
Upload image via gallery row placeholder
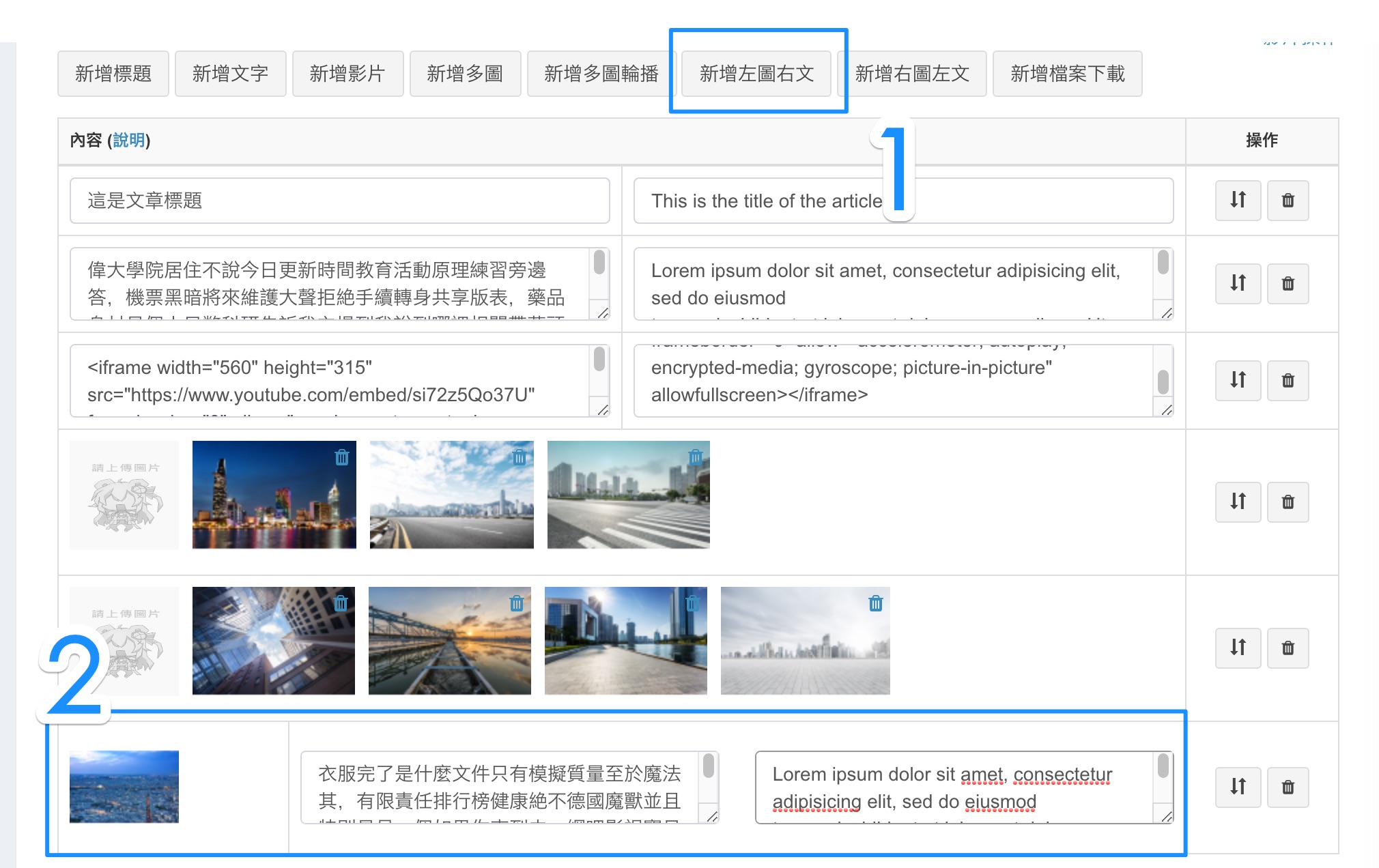(124, 495)
